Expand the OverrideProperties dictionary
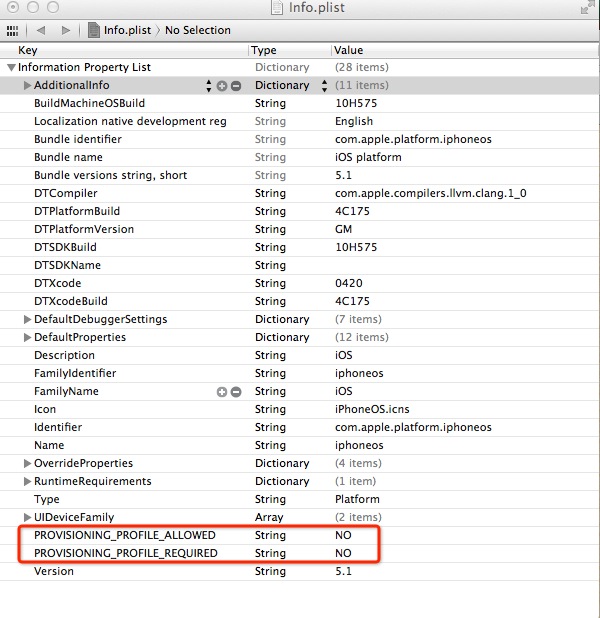The width and height of the screenshot is (600, 618). tap(27, 464)
